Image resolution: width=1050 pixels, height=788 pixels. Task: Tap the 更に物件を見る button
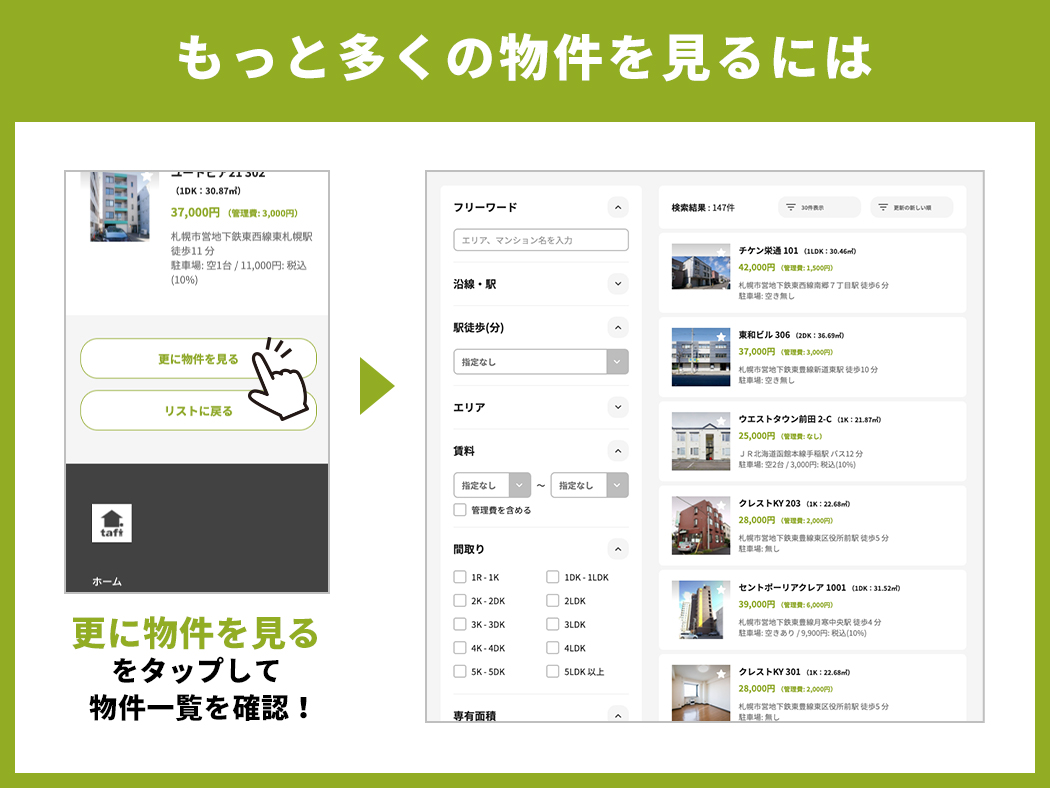pyautogui.click(x=198, y=359)
